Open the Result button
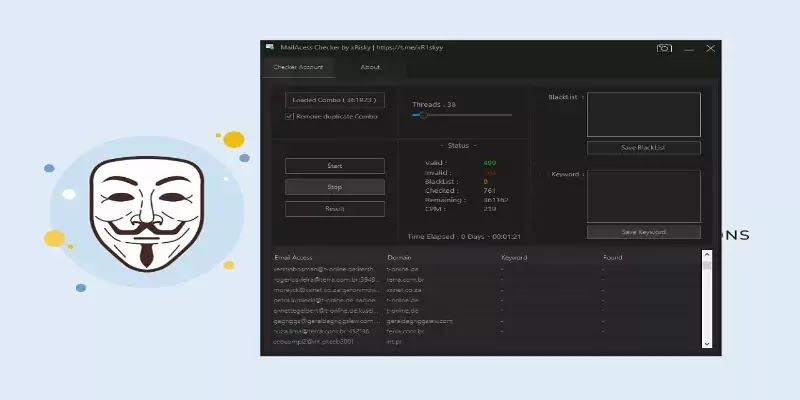 click(x=335, y=209)
